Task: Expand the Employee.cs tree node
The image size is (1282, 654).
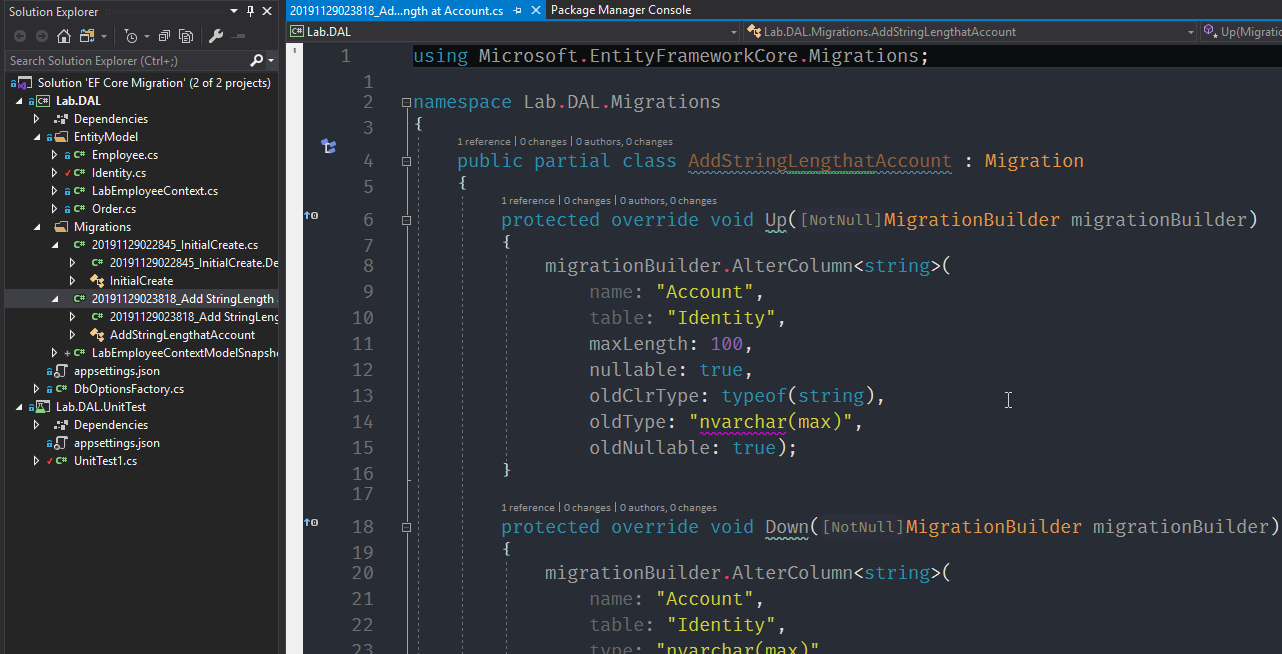Action: pyautogui.click(x=55, y=155)
